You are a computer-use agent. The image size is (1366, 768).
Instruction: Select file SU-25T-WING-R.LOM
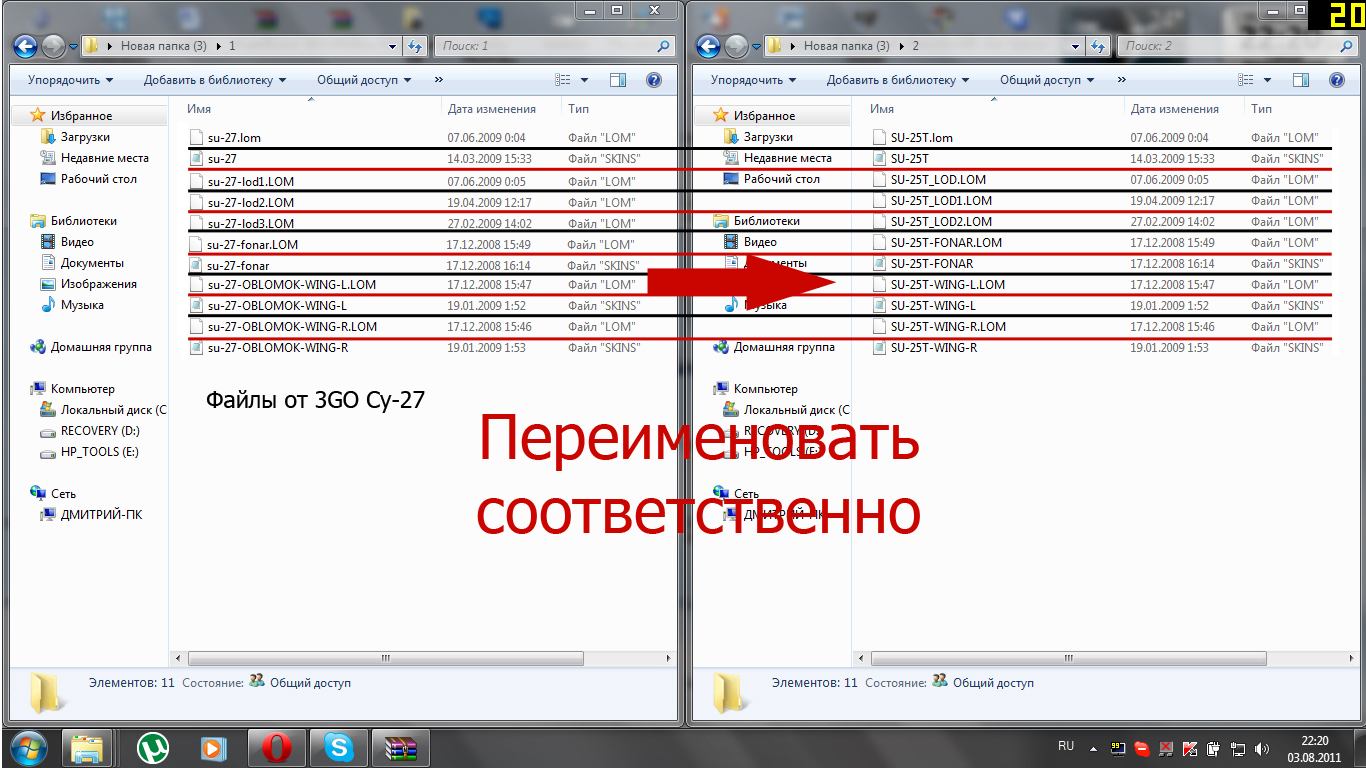tap(948, 326)
